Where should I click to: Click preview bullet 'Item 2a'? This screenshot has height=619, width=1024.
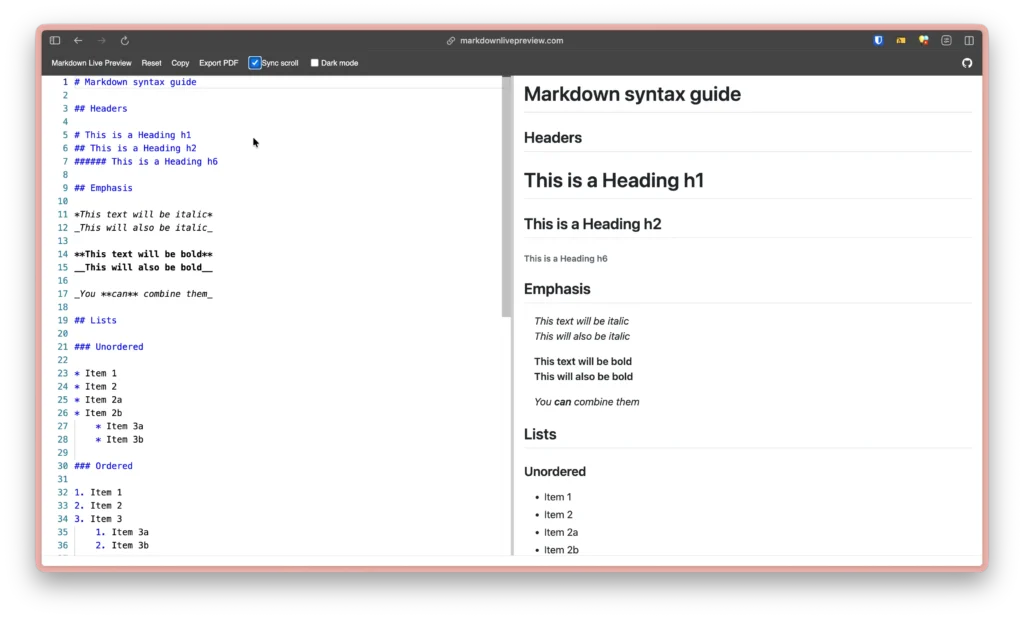point(561,532)
